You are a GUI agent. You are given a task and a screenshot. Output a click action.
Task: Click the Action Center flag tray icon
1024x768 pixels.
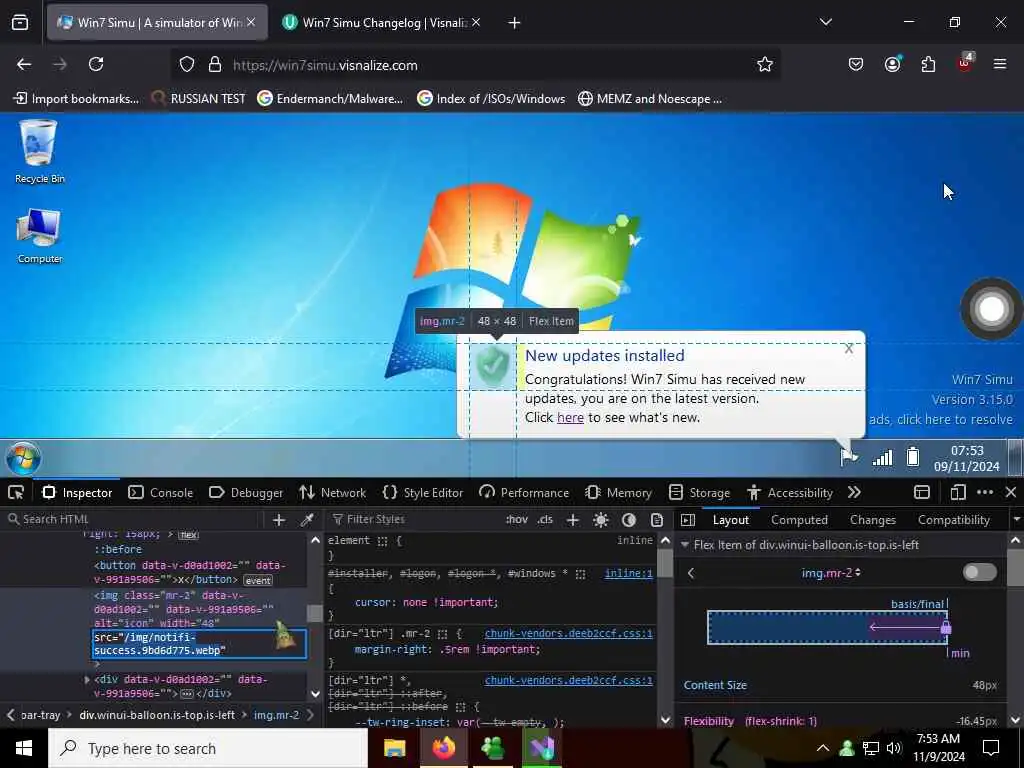(849, 456)
